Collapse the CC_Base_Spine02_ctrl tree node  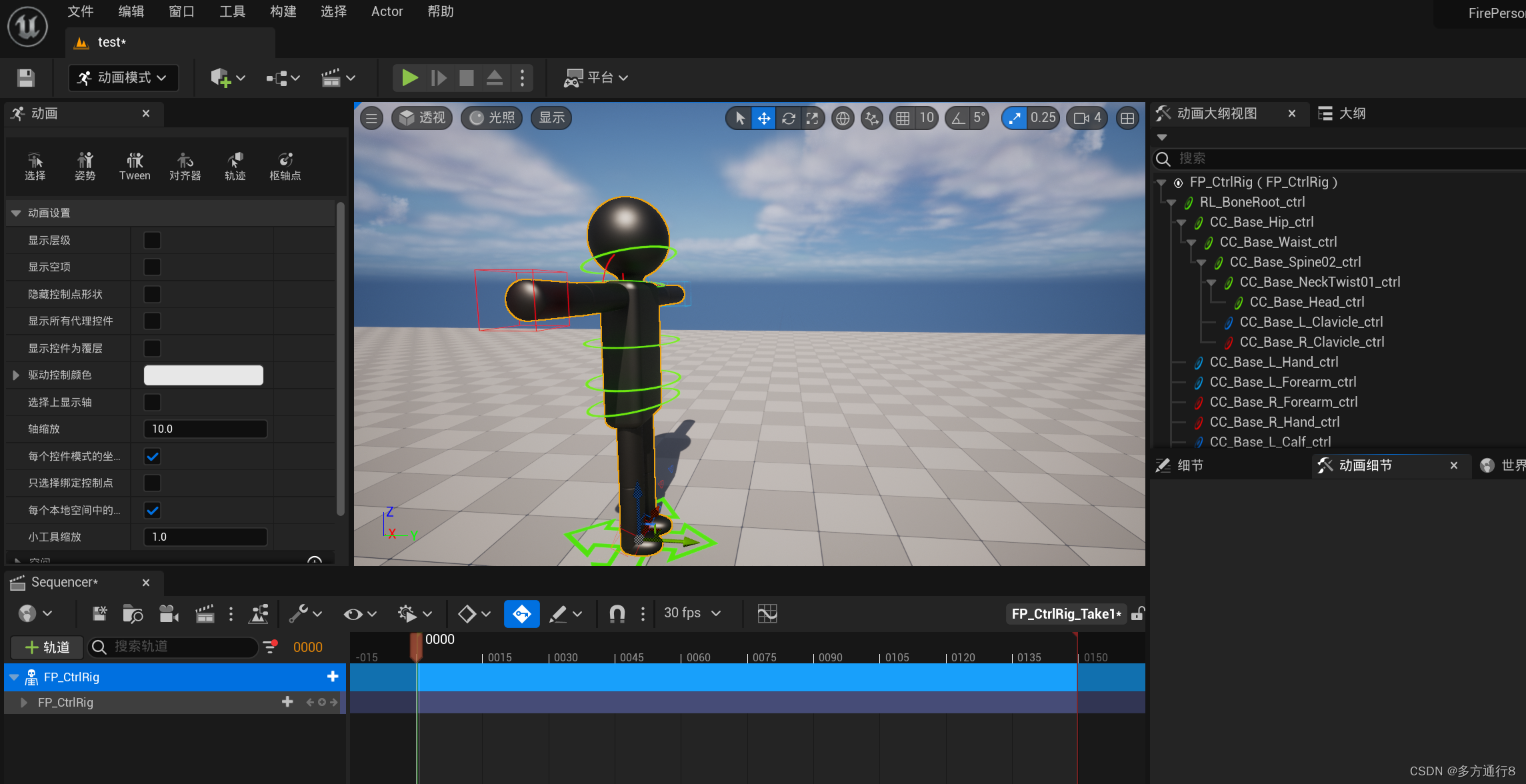click(x=1201, y=263)
